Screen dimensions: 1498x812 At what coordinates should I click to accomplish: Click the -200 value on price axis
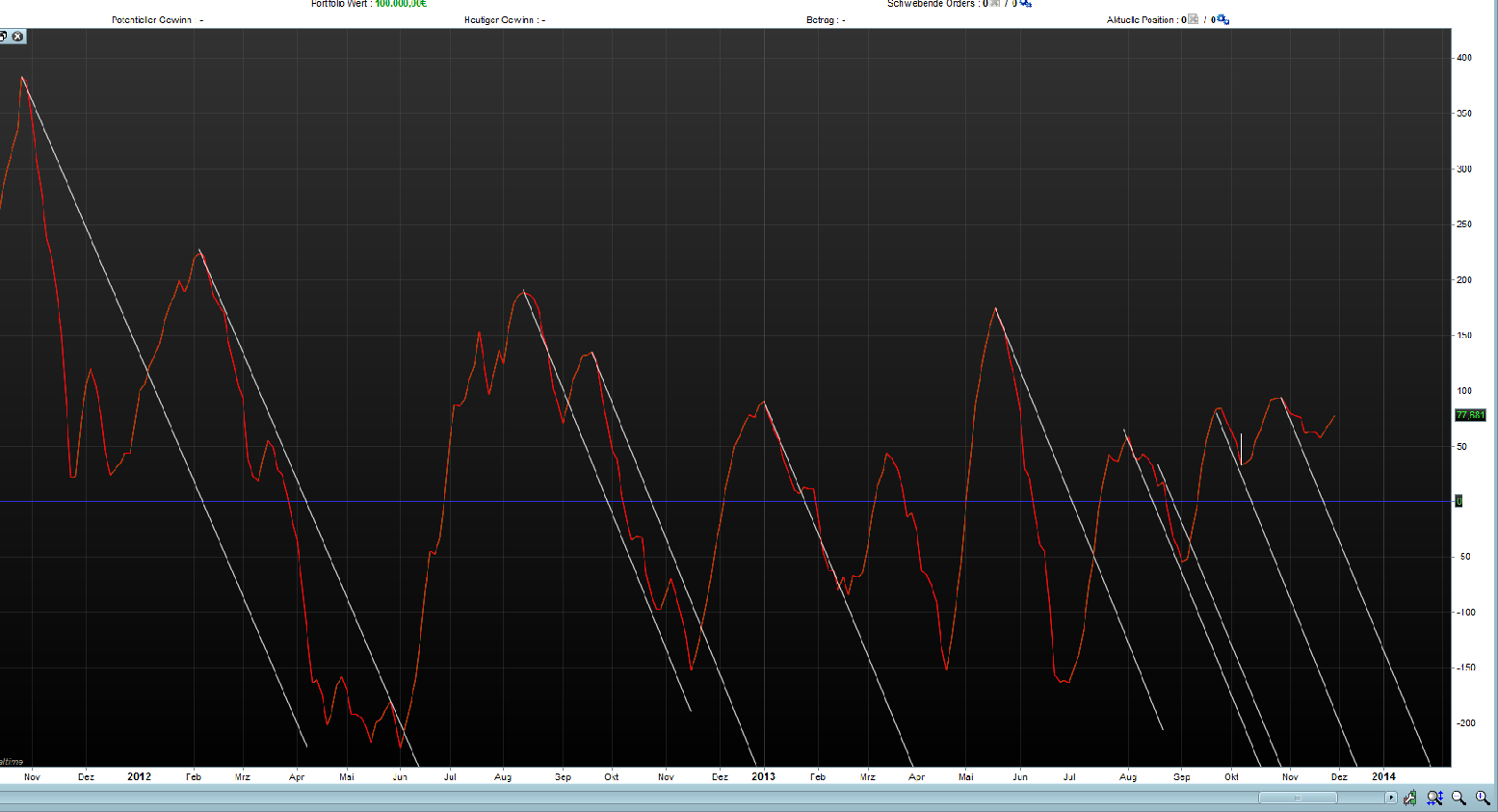(x=1464, y=723)
